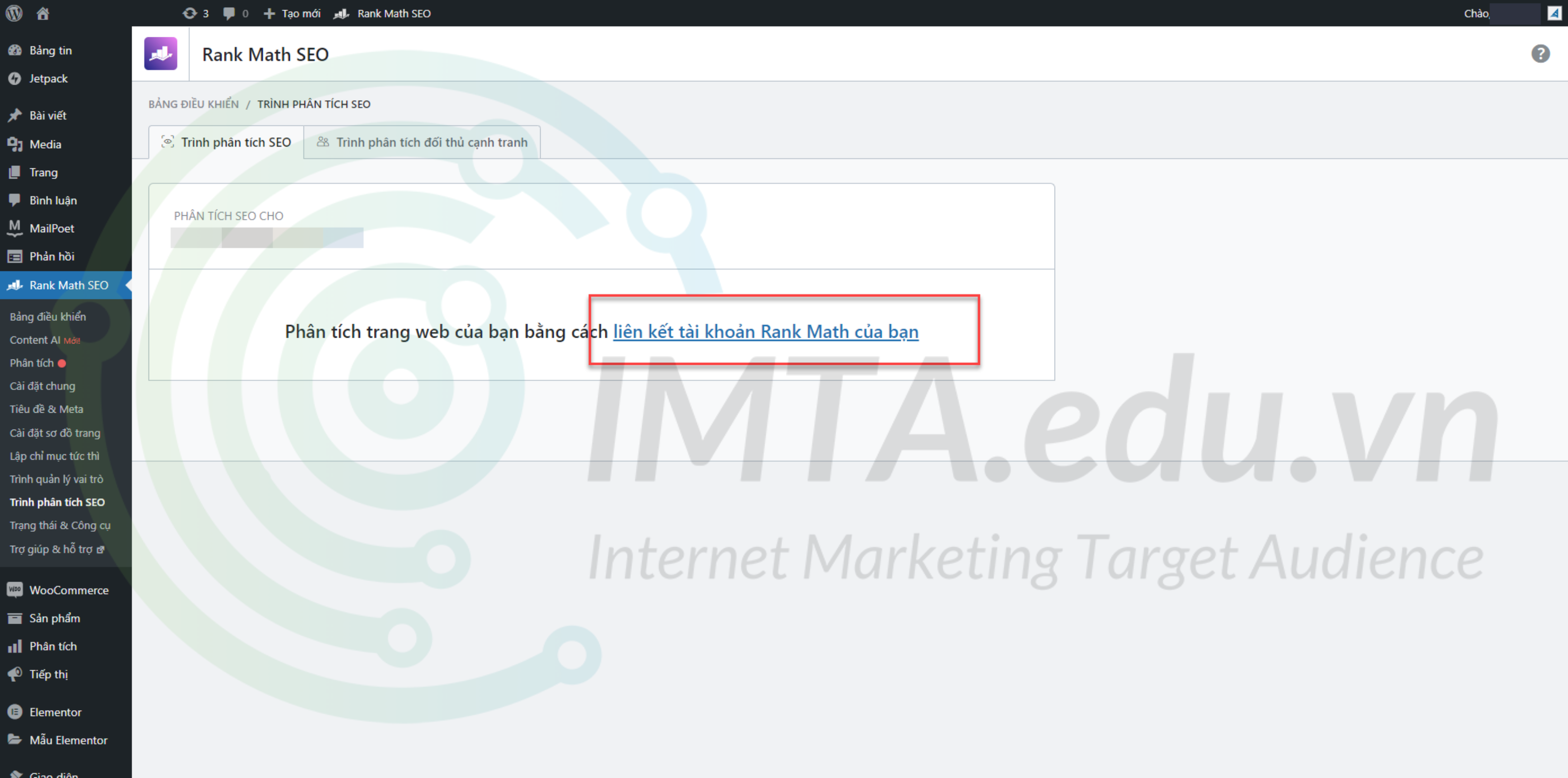Open user profile avatar top right
Screen dimensions: 1568x778
click(x=1554, y=13)
